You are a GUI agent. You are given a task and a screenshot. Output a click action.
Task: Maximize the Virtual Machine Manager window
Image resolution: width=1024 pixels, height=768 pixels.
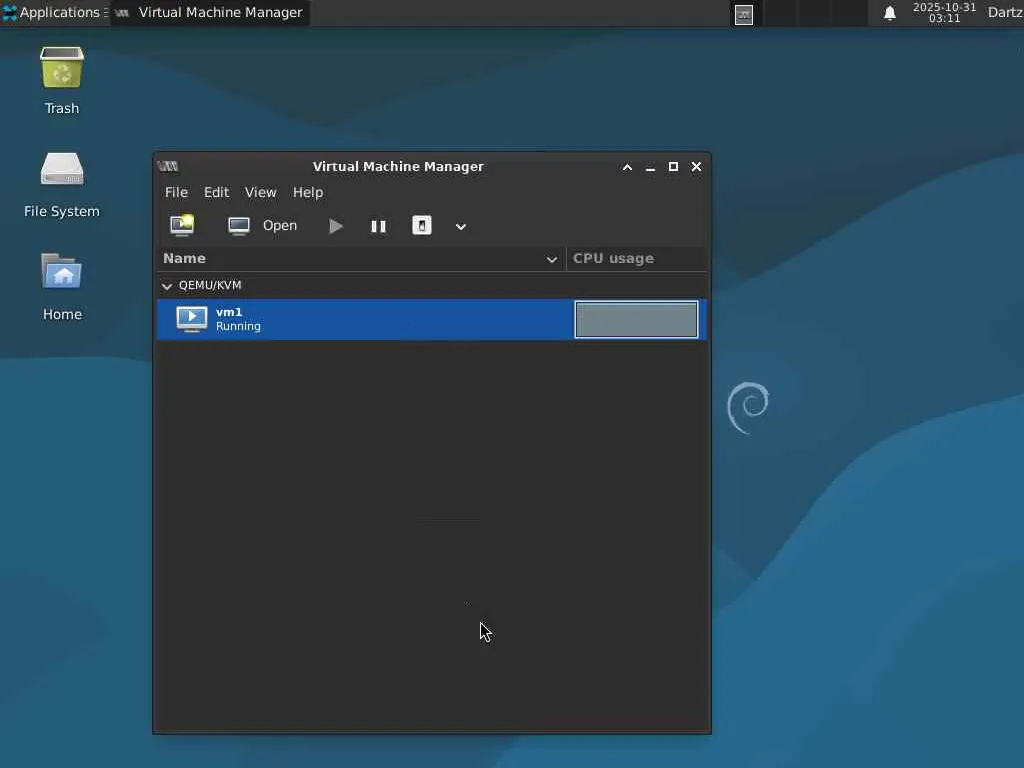673,167
